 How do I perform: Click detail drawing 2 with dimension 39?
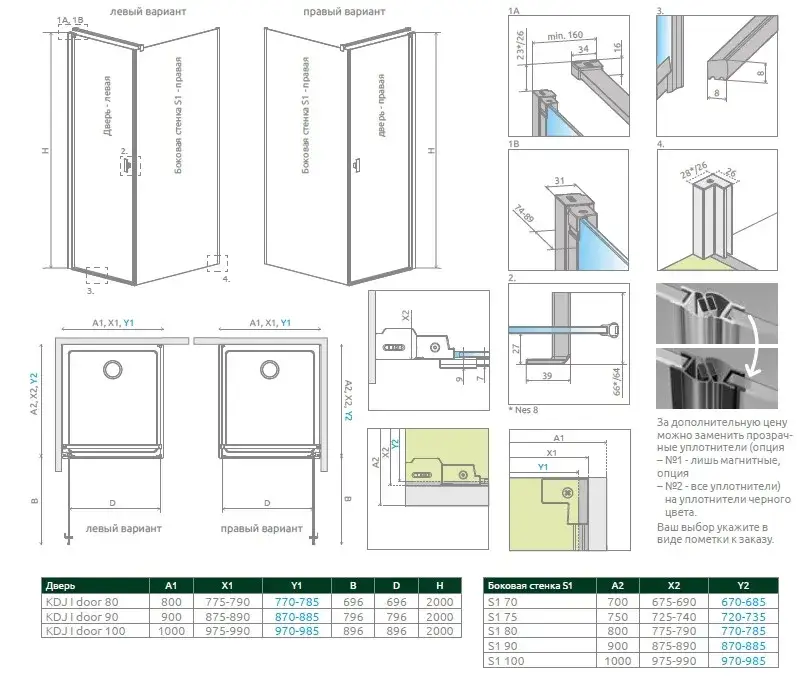(568, 344)
